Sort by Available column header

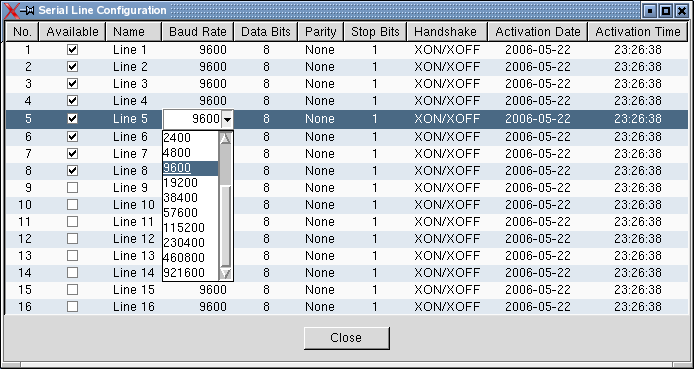pos(72,32)
